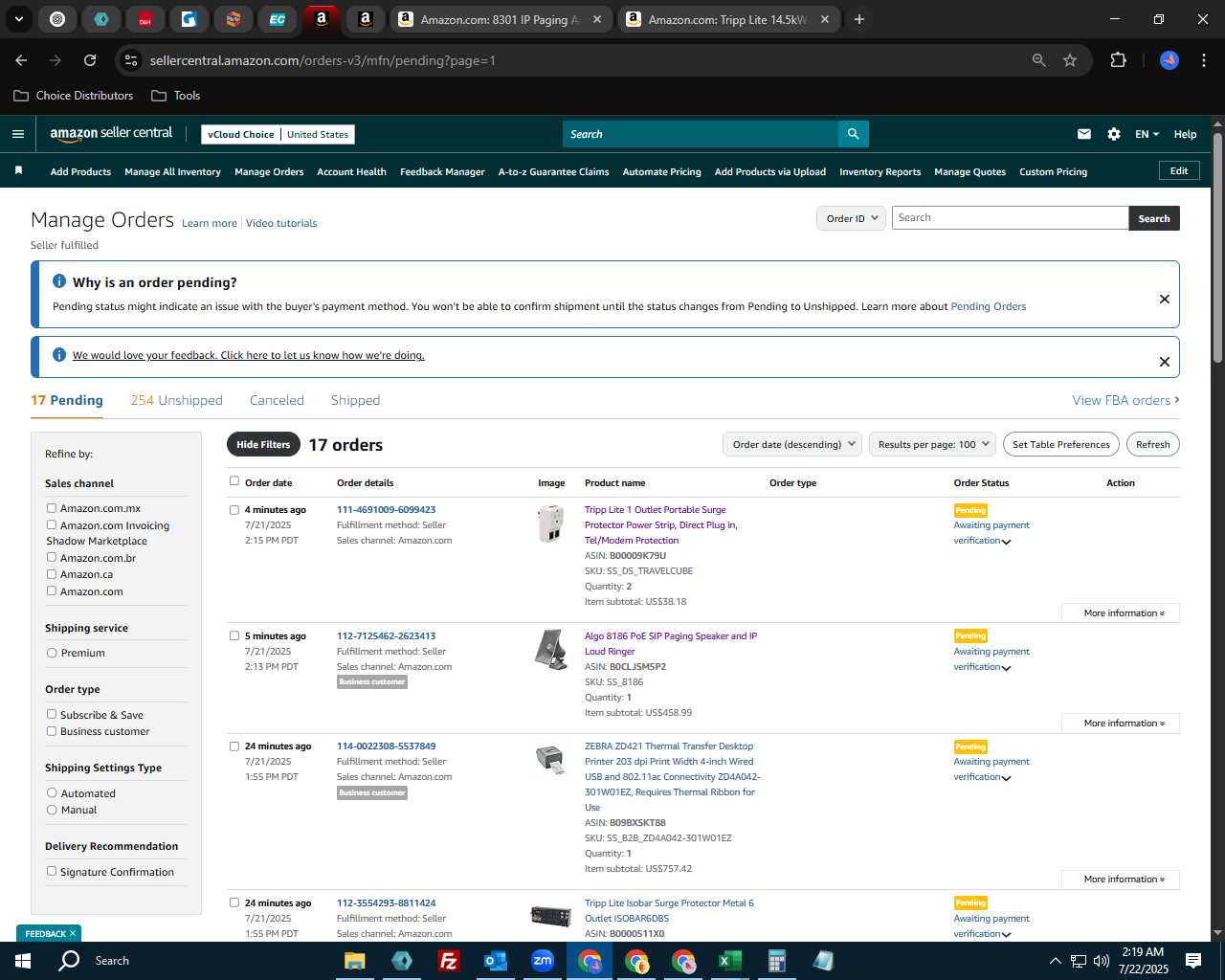Close the FEEDBACK tab widget
Viewport: 1225px width, 980px height.
73,933
